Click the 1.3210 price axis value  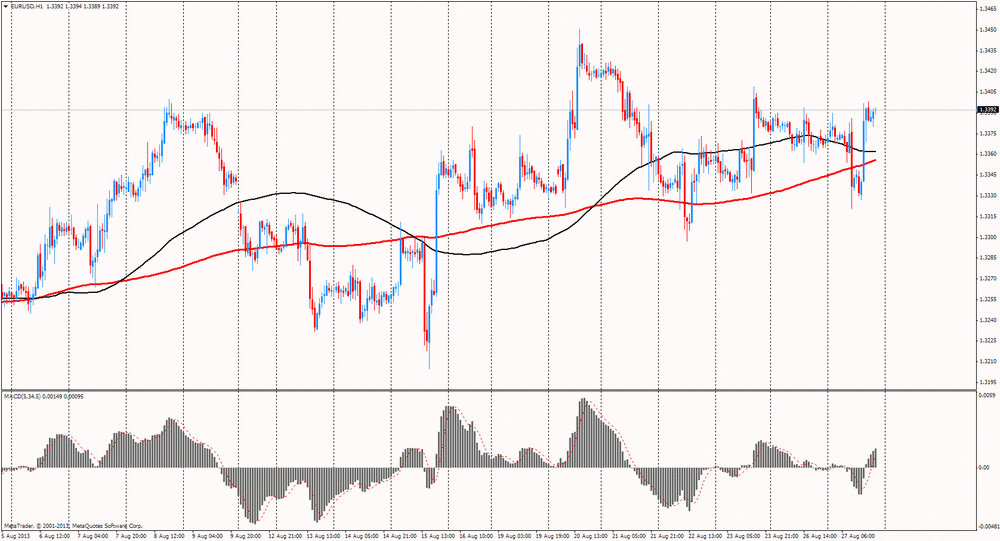989,361
